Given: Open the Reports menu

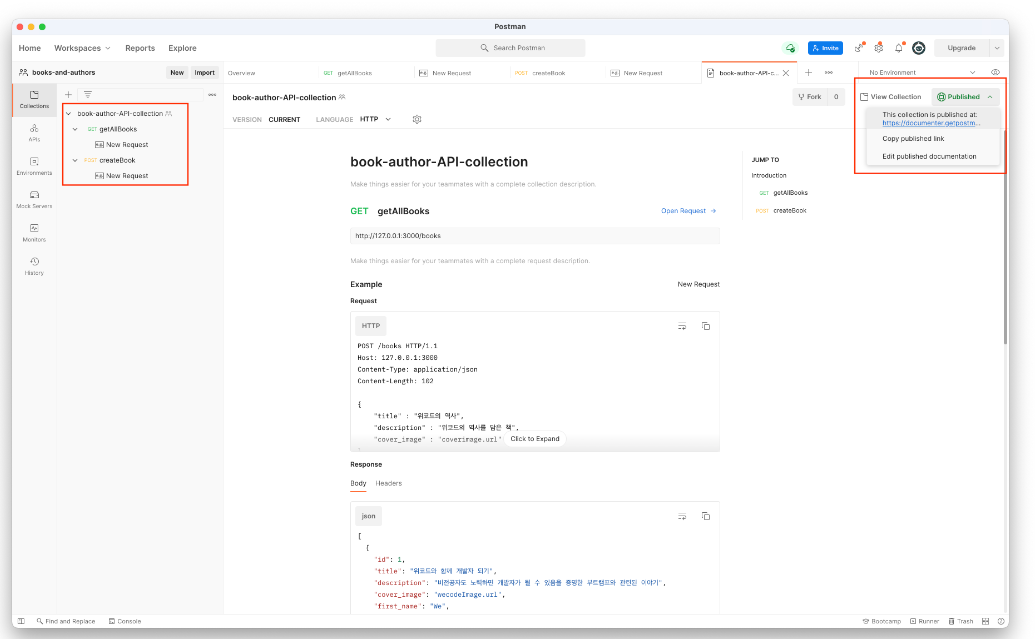Looking at the screenshot, I should click(140, 48).
